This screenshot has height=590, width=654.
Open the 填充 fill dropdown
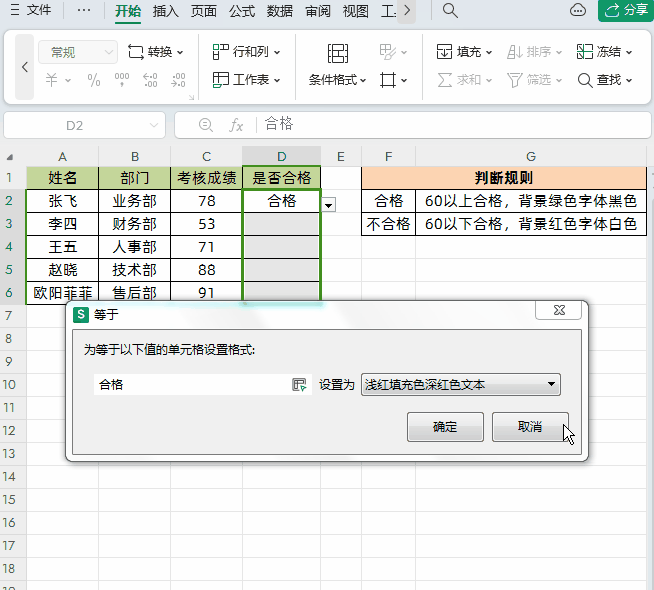coord(464,52)
